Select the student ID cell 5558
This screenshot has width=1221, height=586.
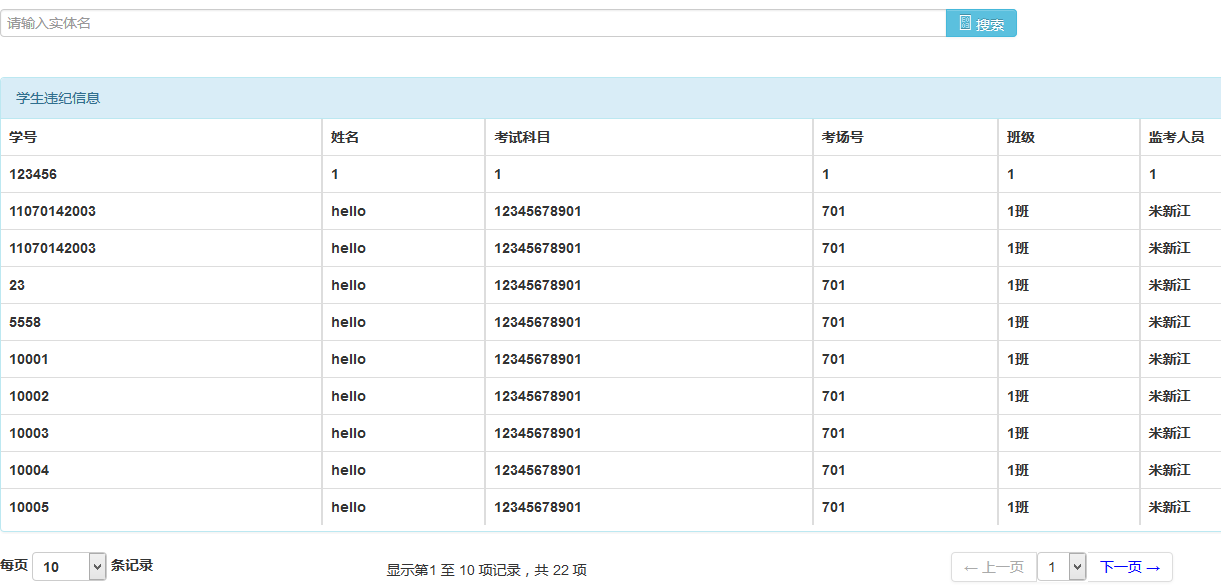[x=25, y=322]
